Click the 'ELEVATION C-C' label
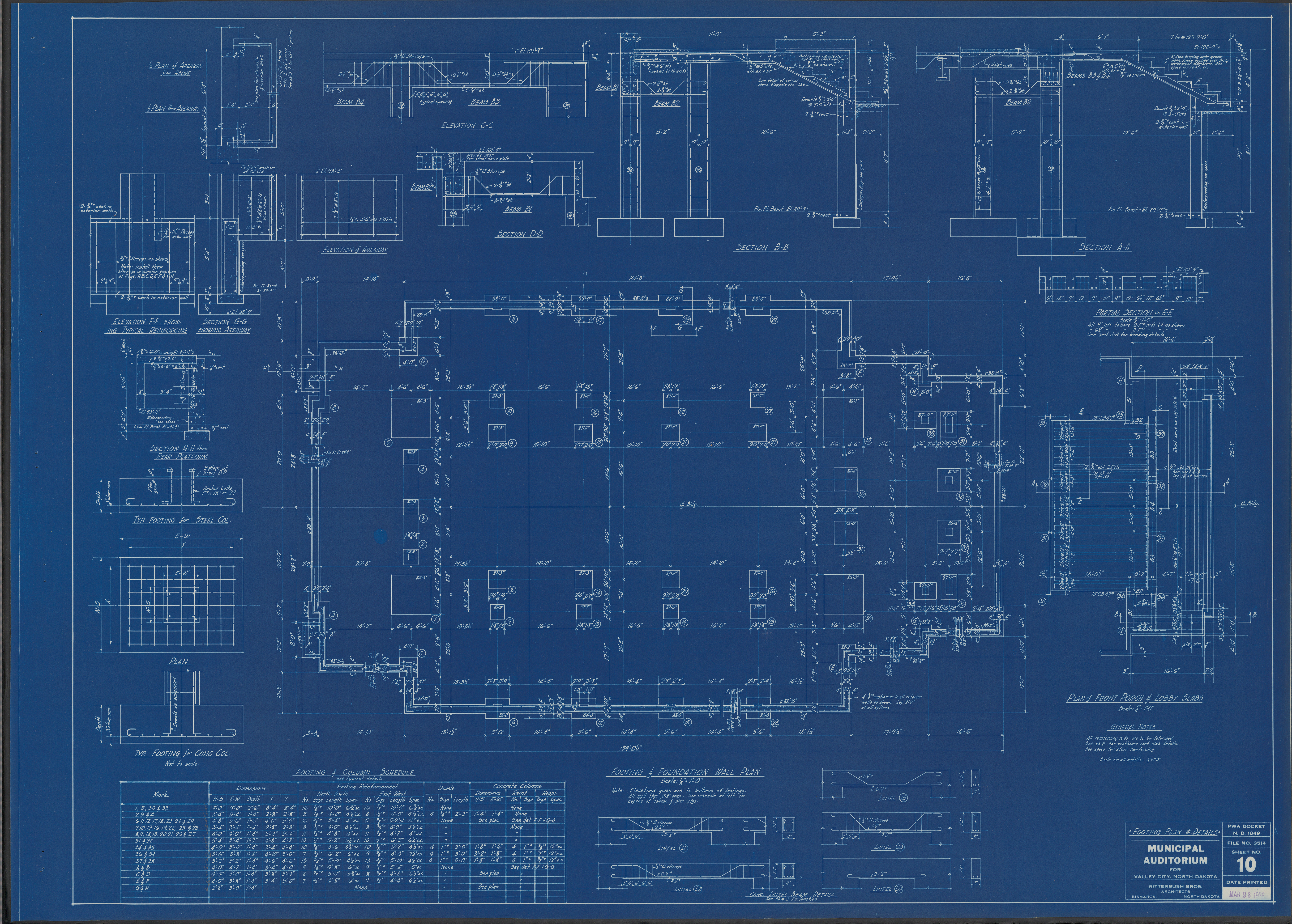Screen dimensions: 1292x924 click(466, 125)
